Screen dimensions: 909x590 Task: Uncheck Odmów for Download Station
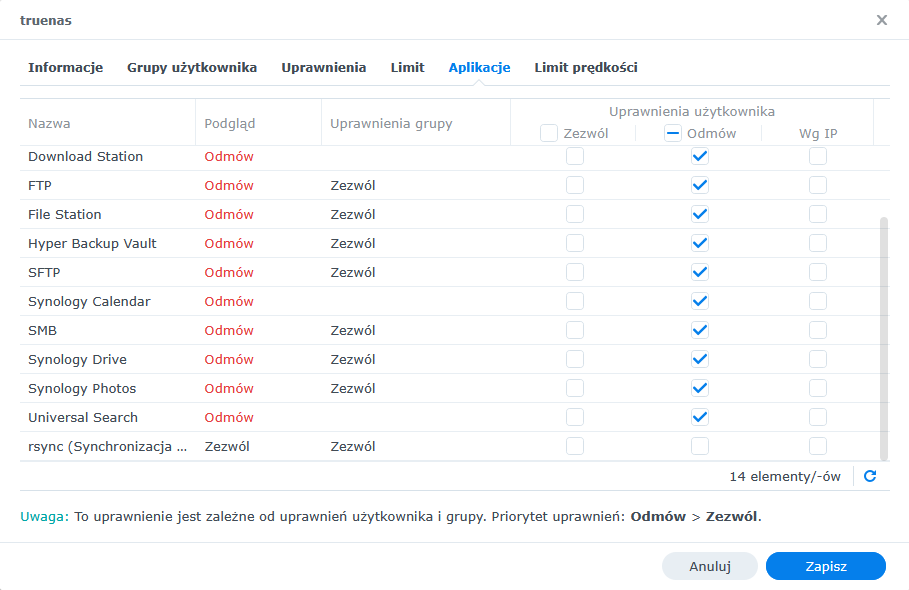[700, 156]
